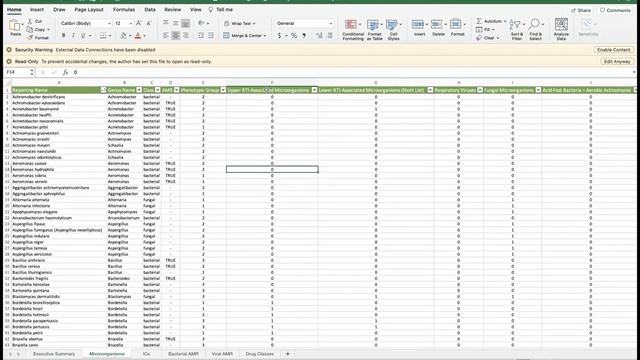
Task: Select the Executive Summary sheet tab
Action: pos(54,354)
